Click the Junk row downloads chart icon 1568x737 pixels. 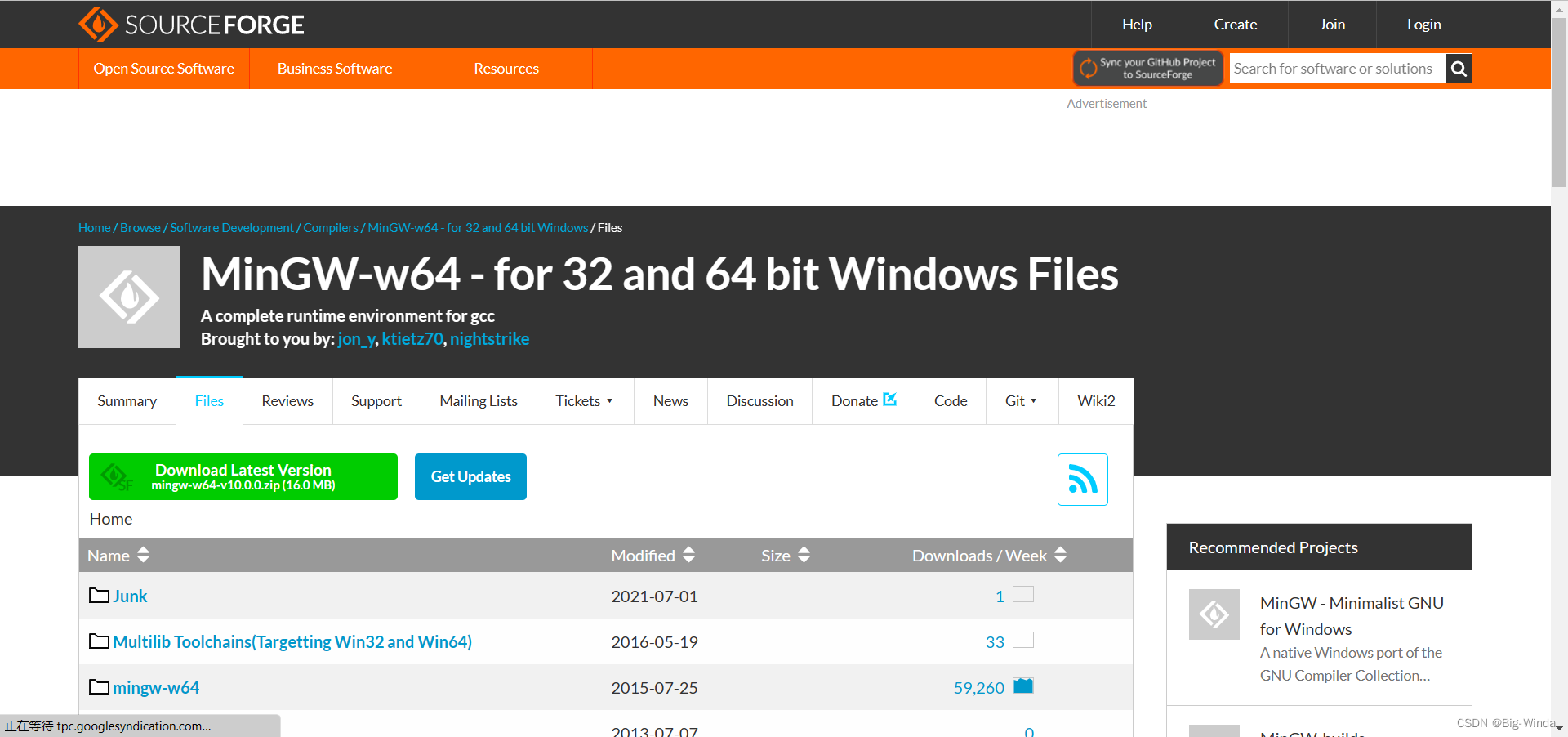click(1023, 594)
